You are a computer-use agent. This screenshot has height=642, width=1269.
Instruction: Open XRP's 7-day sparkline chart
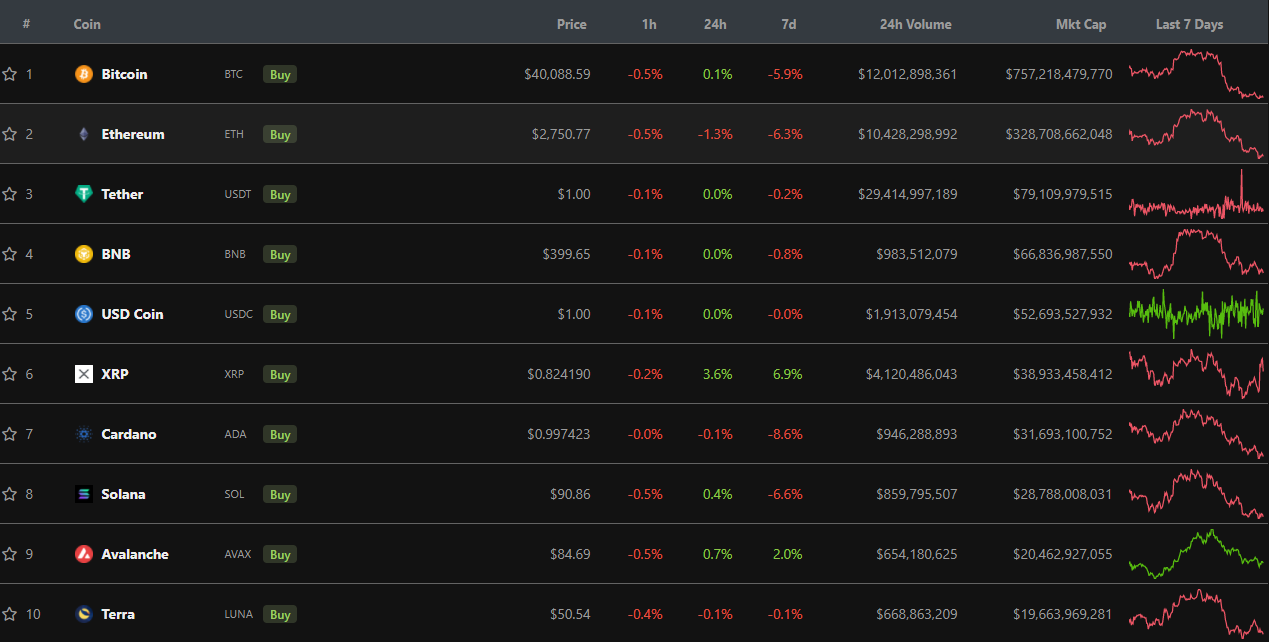(1197, 374)
